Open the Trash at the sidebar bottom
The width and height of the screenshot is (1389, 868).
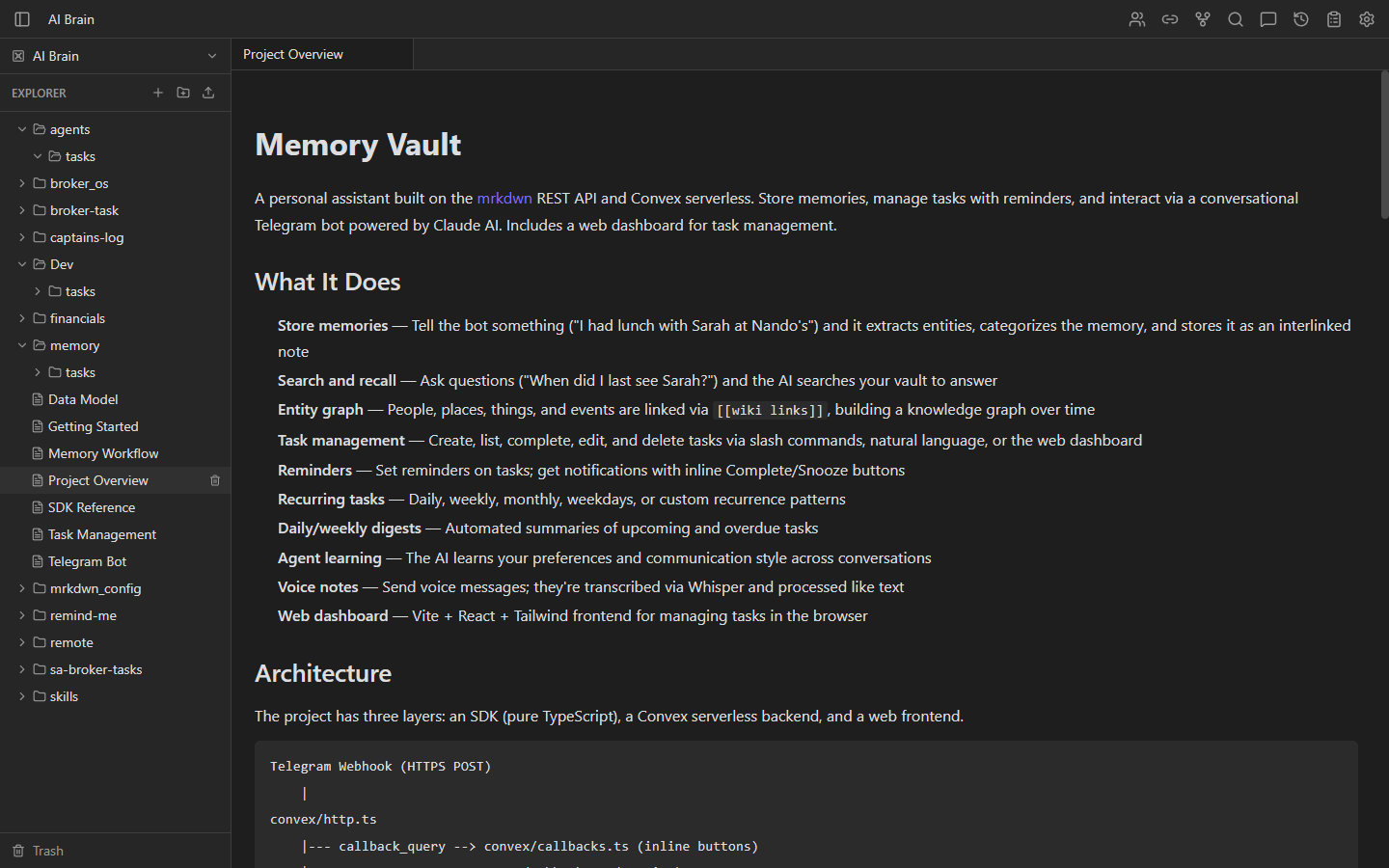(x=47, y=850)
